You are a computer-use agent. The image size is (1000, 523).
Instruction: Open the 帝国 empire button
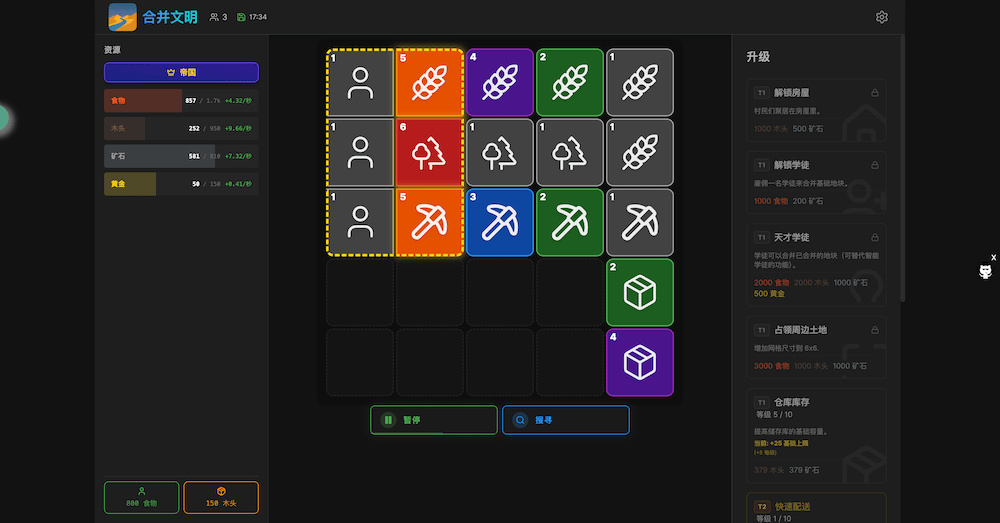(x=181, y=72)
